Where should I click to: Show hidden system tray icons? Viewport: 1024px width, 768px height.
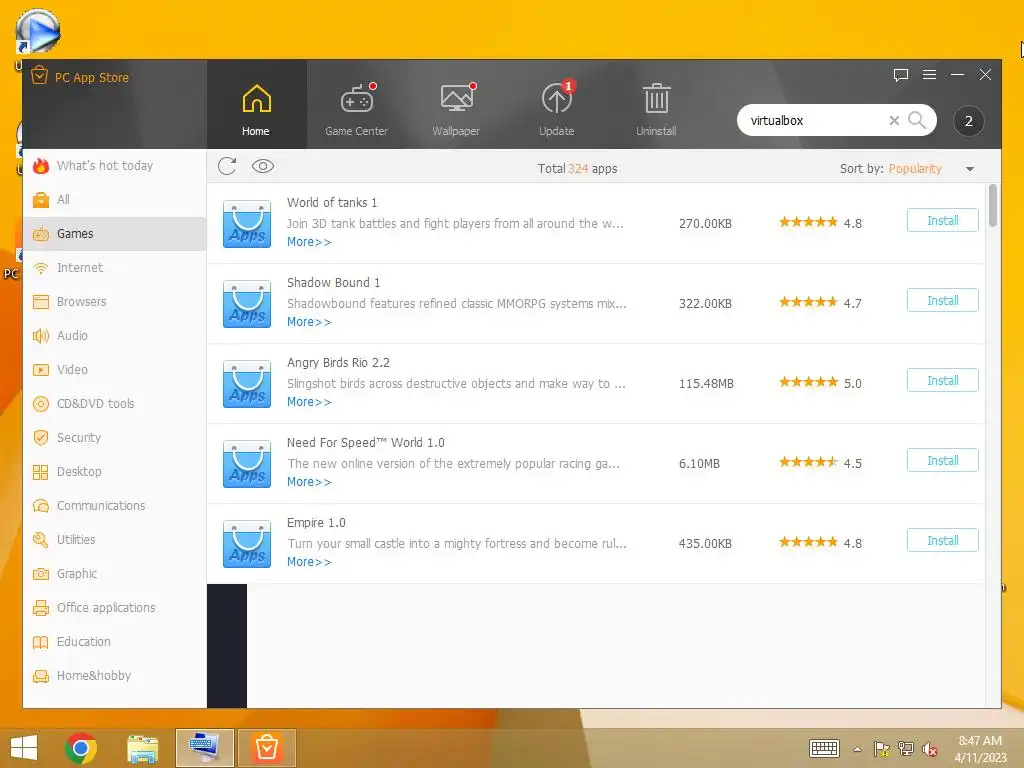tap(857, 749)
